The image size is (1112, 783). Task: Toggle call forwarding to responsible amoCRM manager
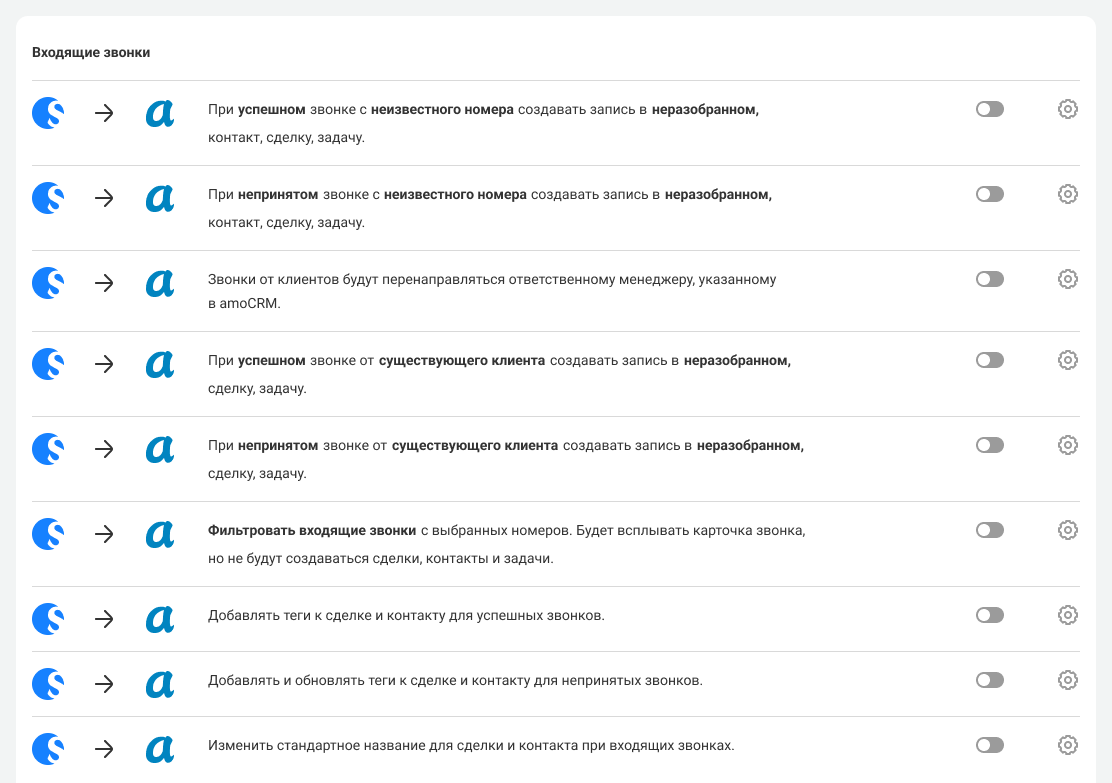click(x=990, y=279)
